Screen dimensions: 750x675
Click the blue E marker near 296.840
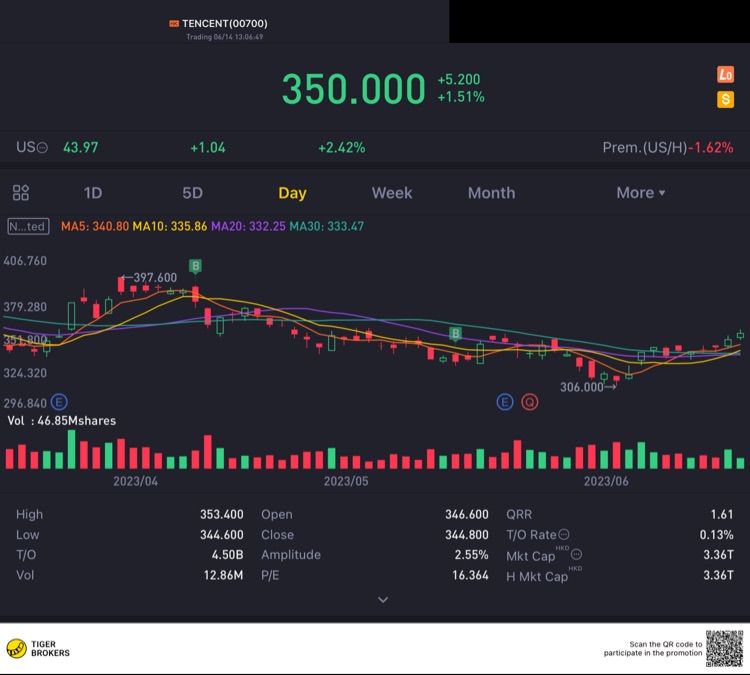[59, 402]
